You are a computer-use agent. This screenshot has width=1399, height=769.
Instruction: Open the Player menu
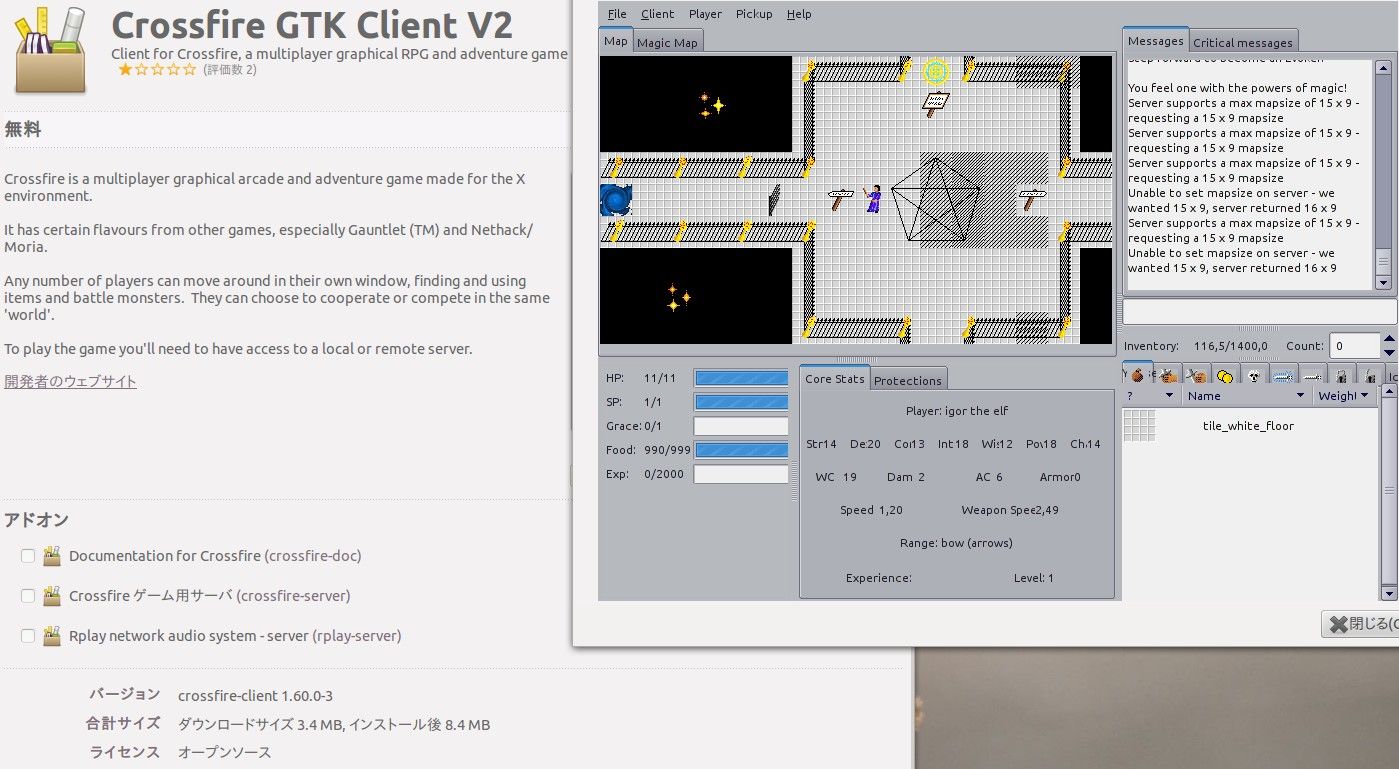point(705,14)
